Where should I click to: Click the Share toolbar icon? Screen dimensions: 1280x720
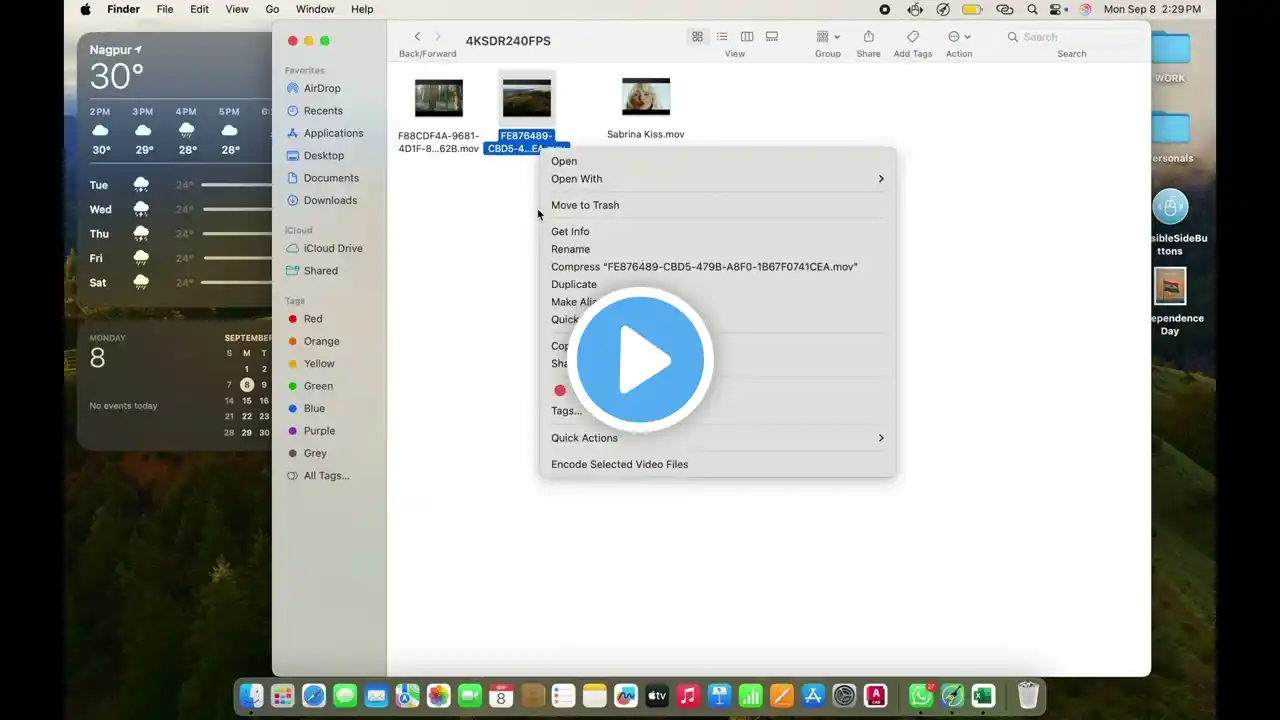pyautogui.click(x=868, y=37)
